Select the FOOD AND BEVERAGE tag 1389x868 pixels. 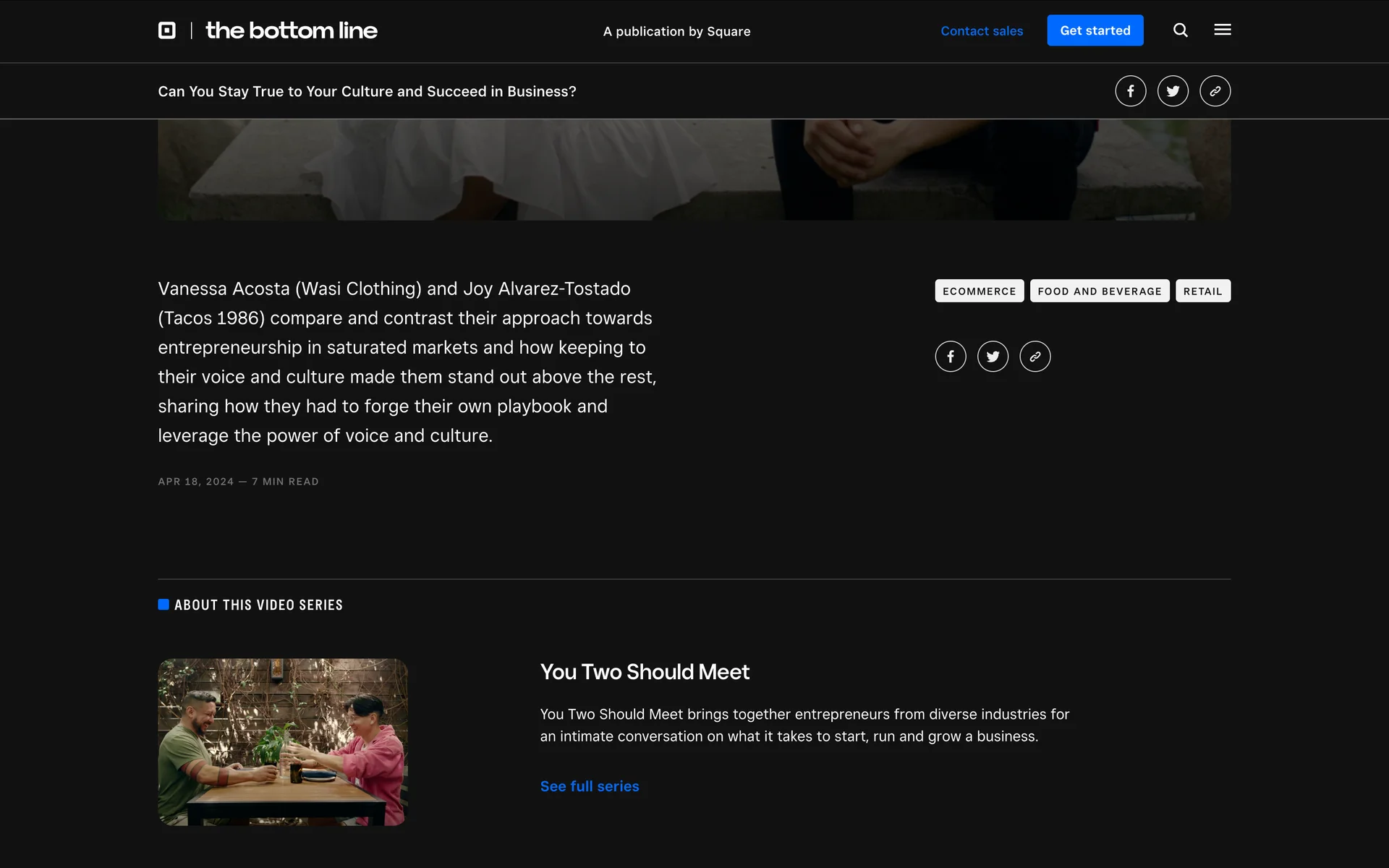(x=1100, y=291)
